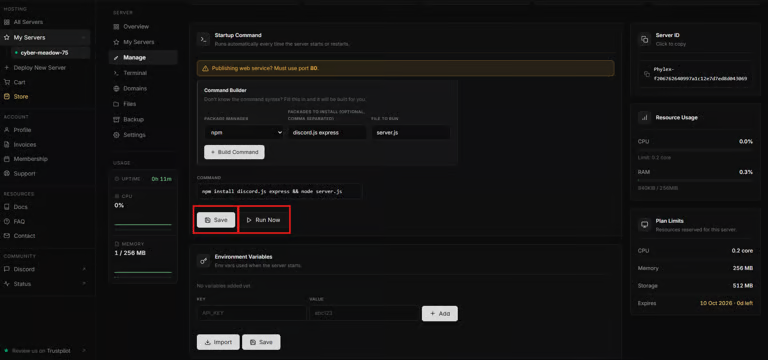Open My Servers in server menu

139,42
